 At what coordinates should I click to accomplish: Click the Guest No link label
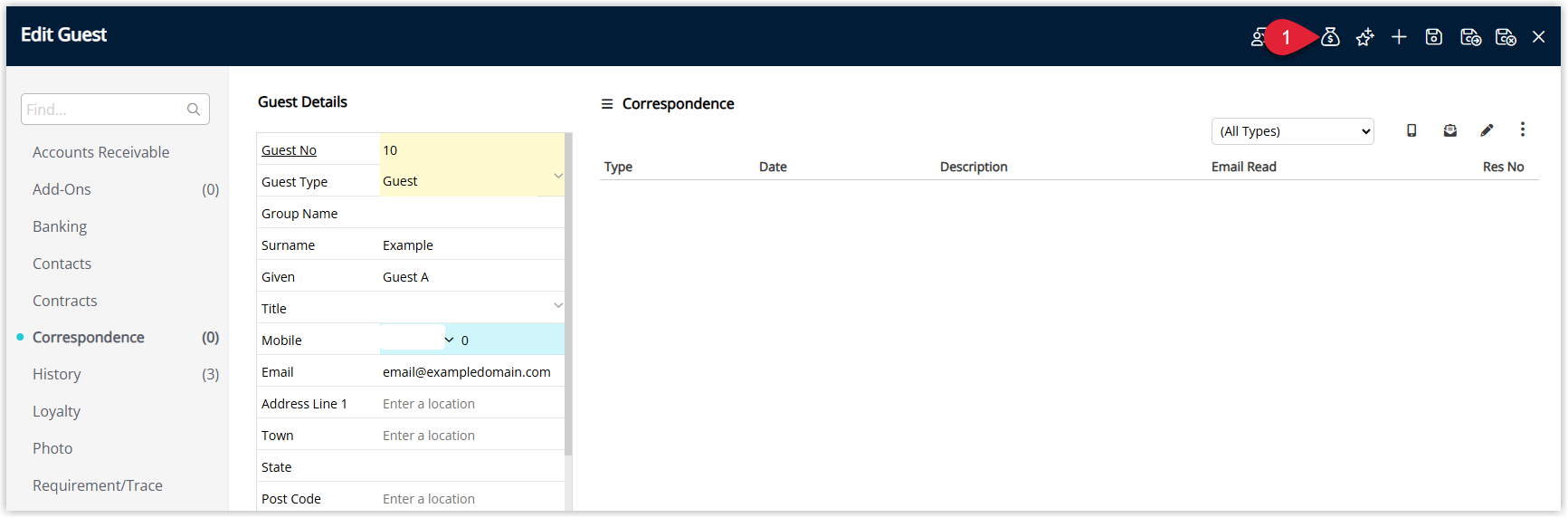pos(289,150)
